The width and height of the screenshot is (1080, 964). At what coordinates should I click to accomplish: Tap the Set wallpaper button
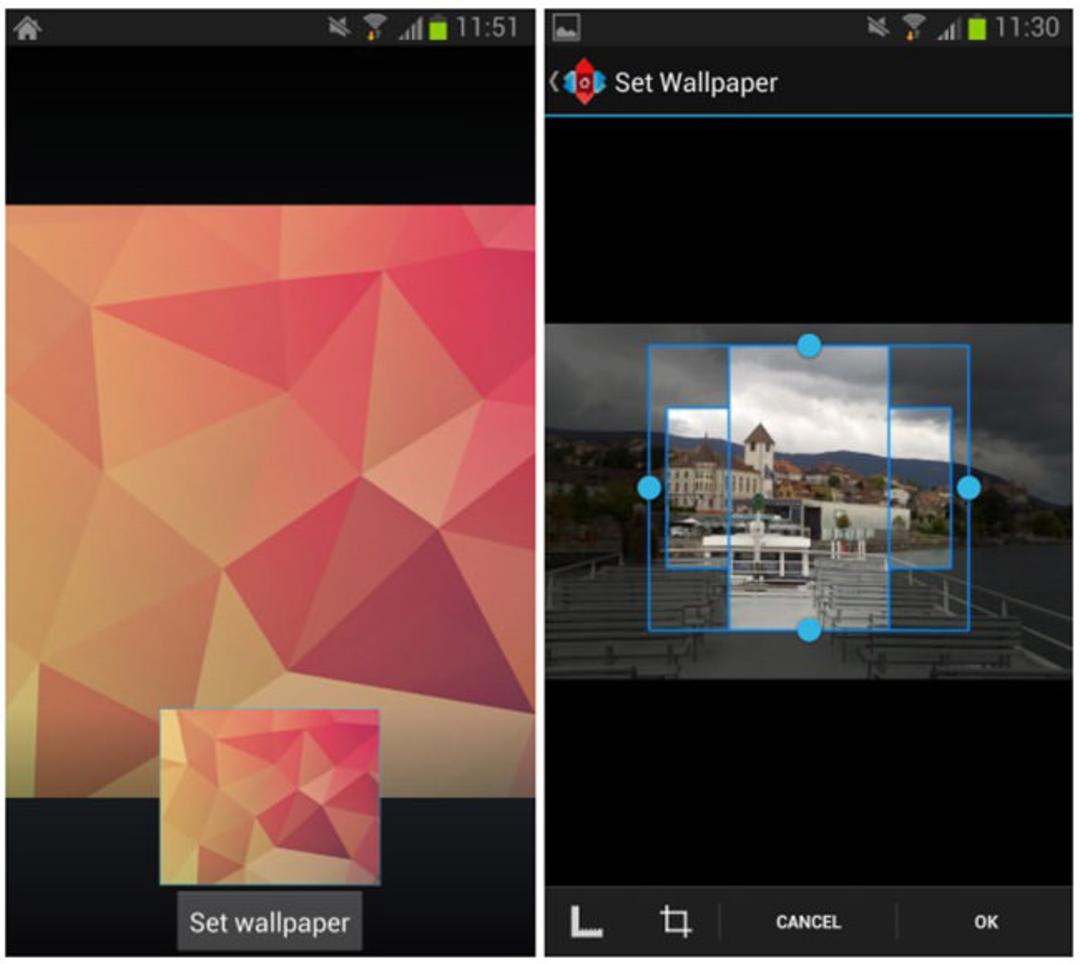269,921
